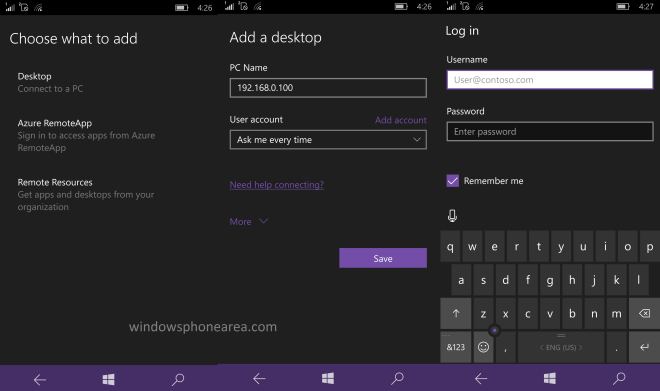
Task: Tap the n key
Action: [594, 314]
